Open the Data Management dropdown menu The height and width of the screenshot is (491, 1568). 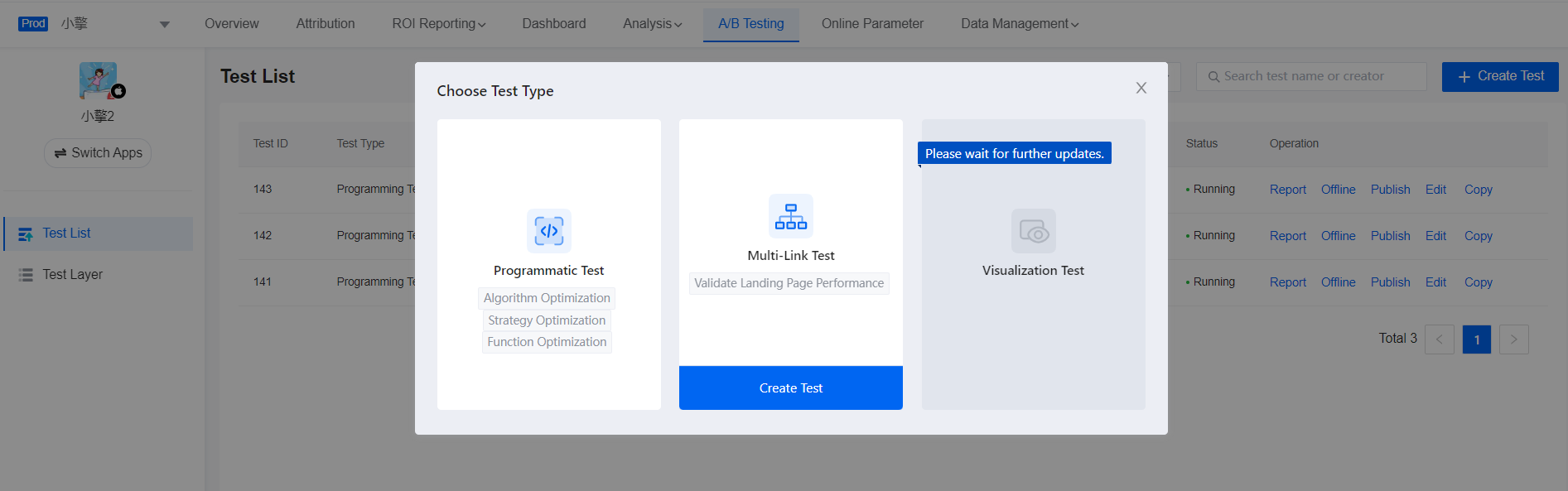click(x=1020, y=24)
